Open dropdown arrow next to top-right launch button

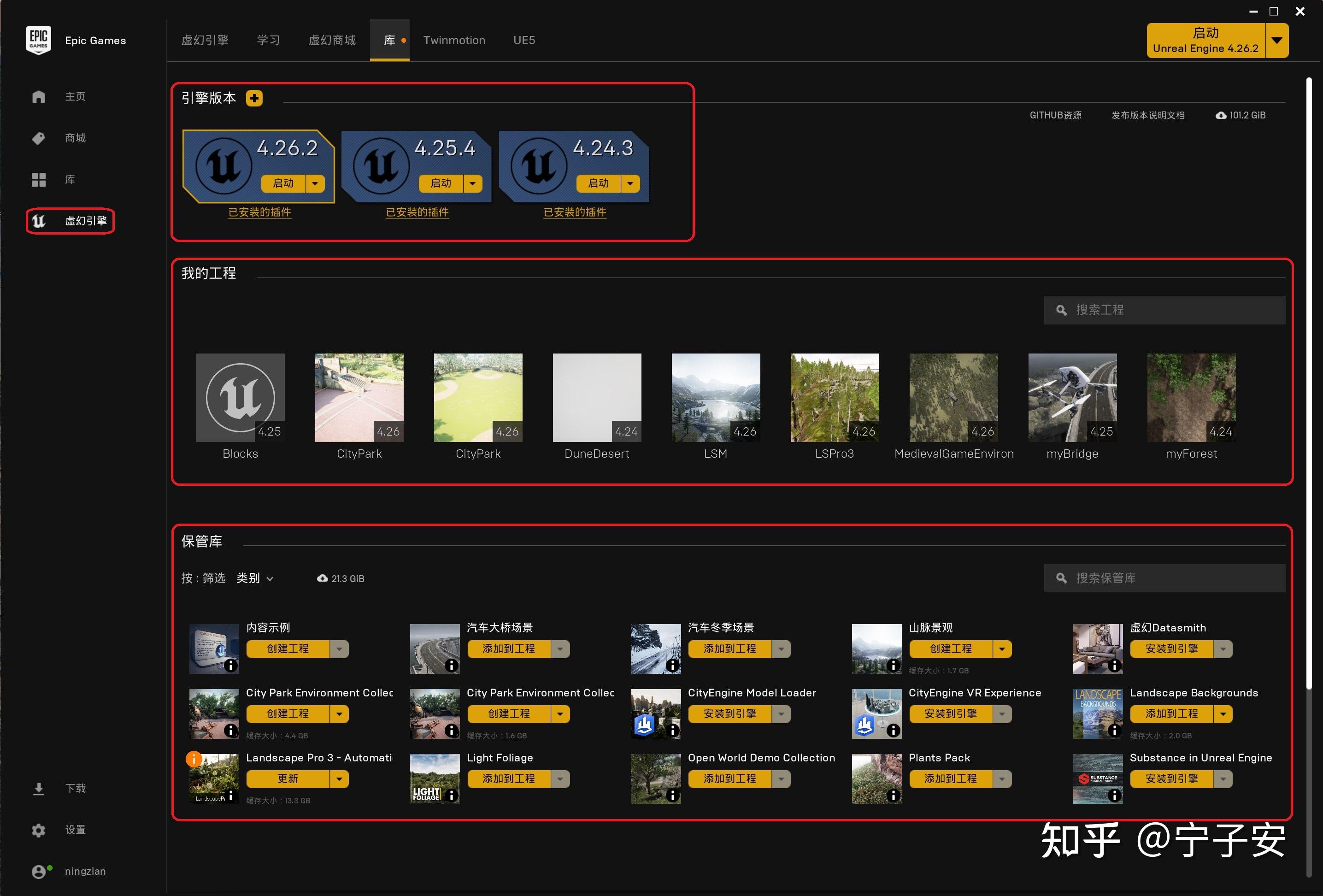pos(1277,41)
